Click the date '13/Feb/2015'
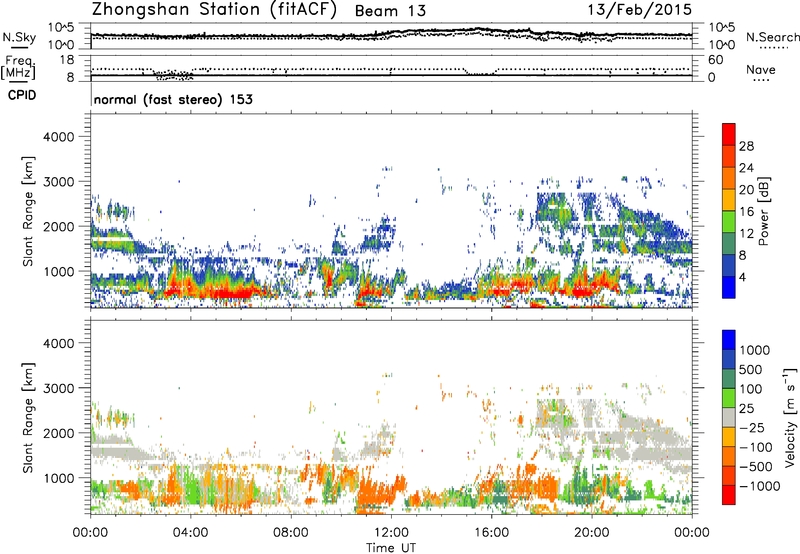The image size is (800, 554). pyautogui.click(x=640, y=10)
